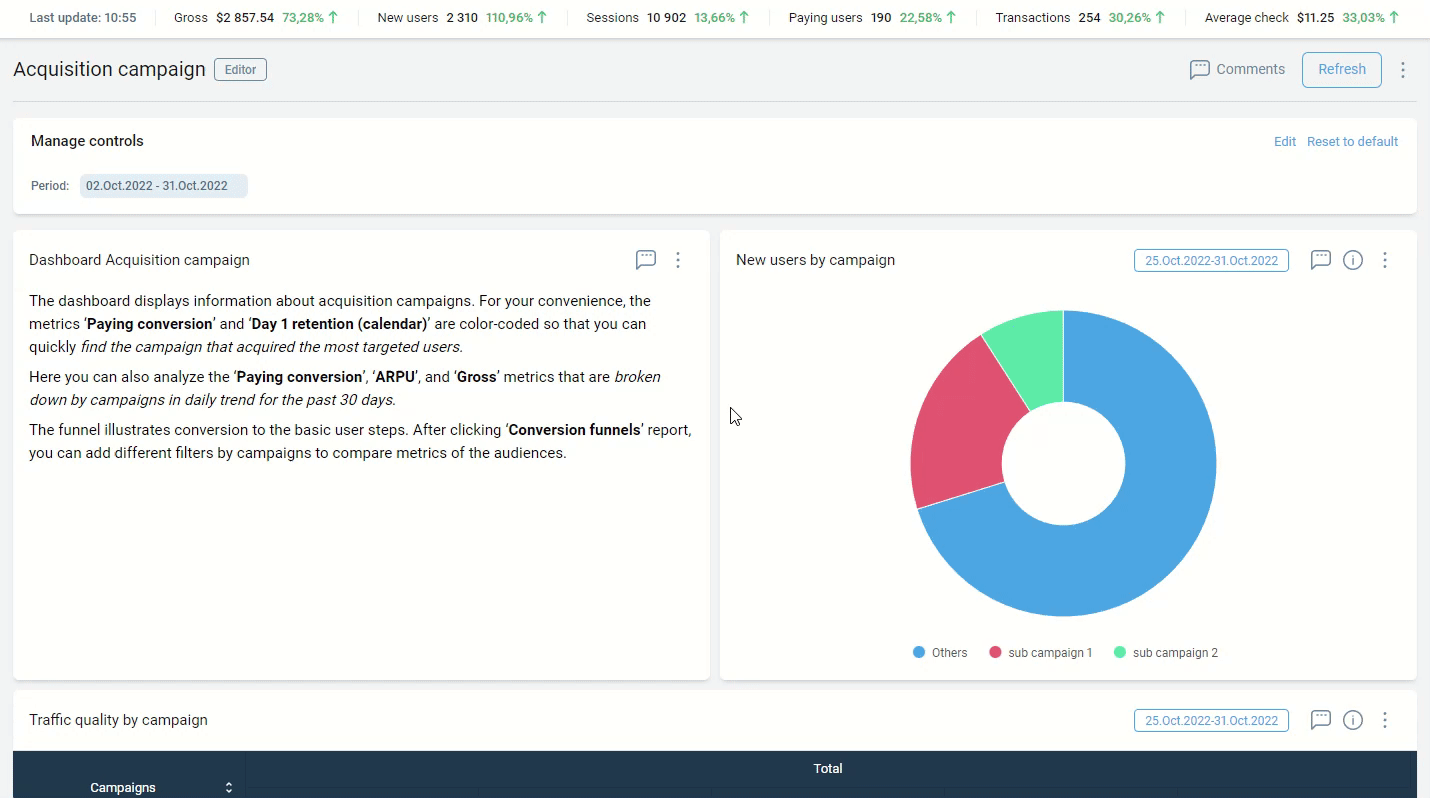Open the dashboard Comments panel
This screenshot has width=1430, height=798.
pyautogui.click(x=1237, y=69)
